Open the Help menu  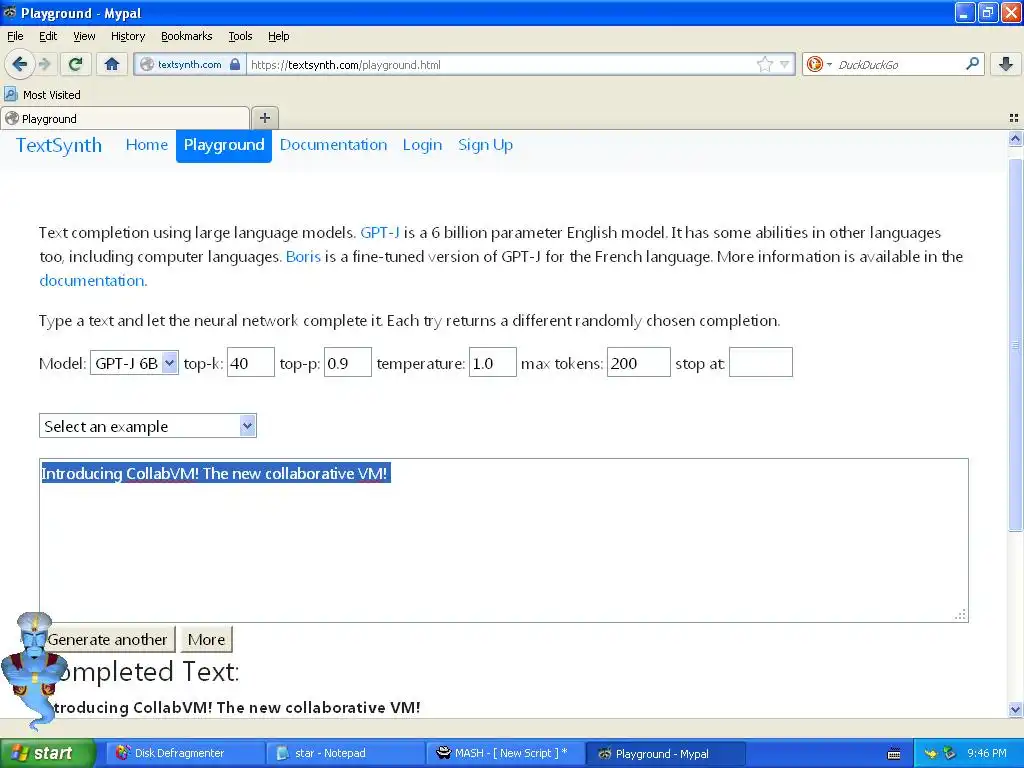tap(279, 36)
